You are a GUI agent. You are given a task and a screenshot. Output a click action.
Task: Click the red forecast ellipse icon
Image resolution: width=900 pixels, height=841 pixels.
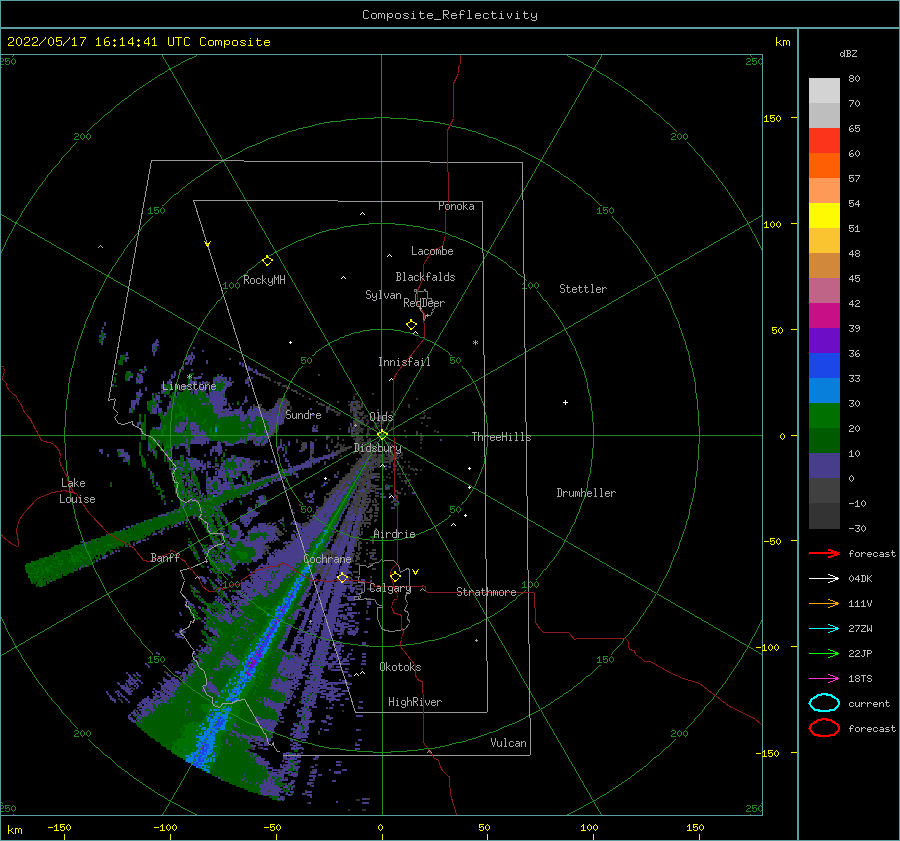(824, 728)
